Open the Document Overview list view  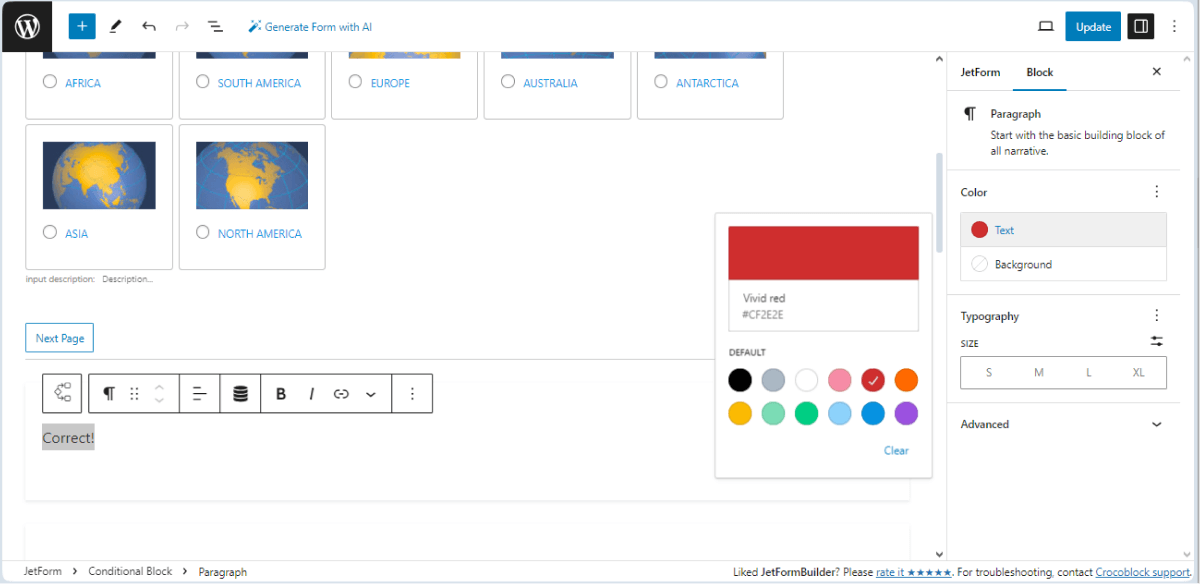tap(215, 27)
